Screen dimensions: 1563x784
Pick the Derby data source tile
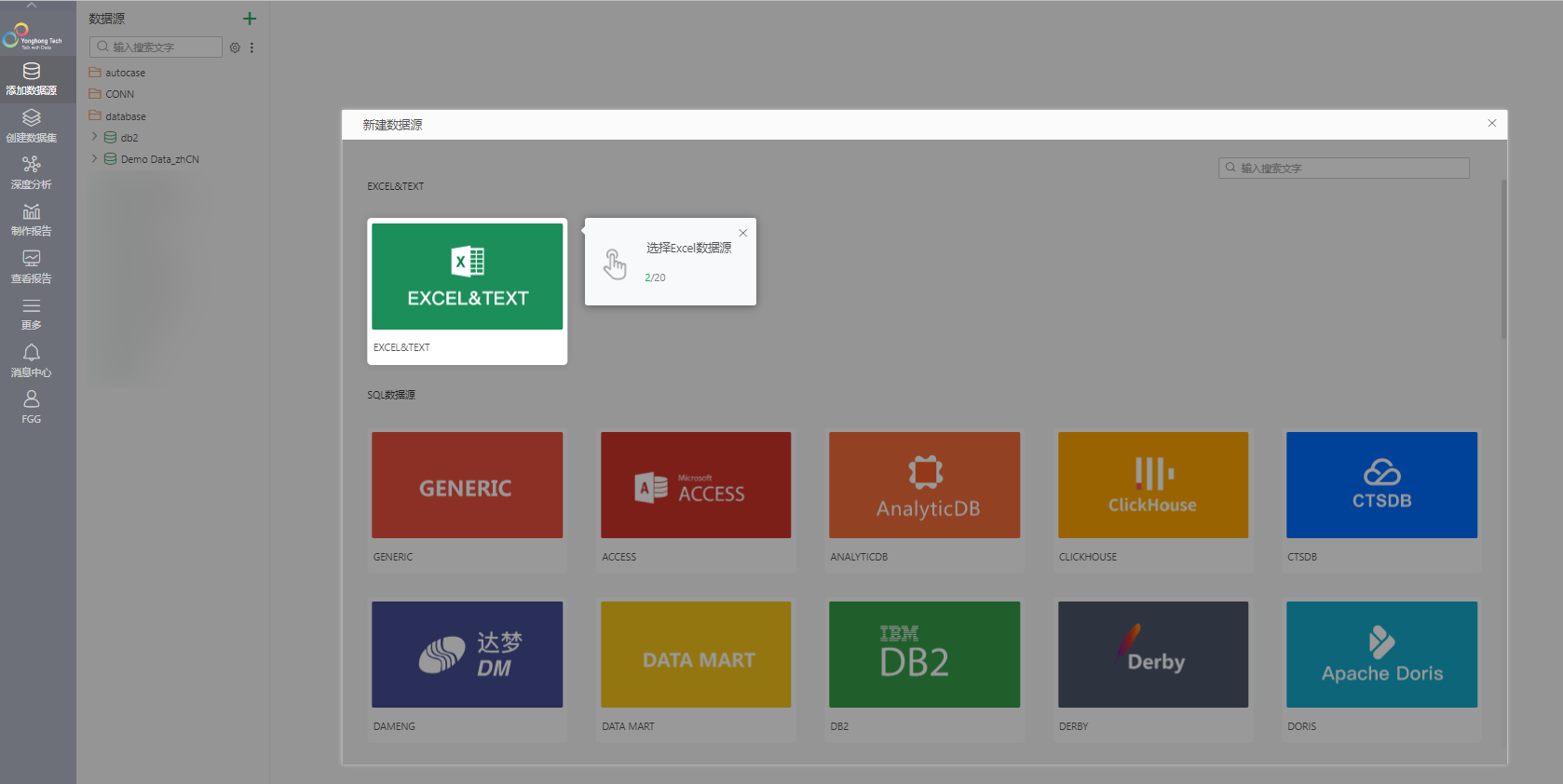click(x=1152, y=655)
